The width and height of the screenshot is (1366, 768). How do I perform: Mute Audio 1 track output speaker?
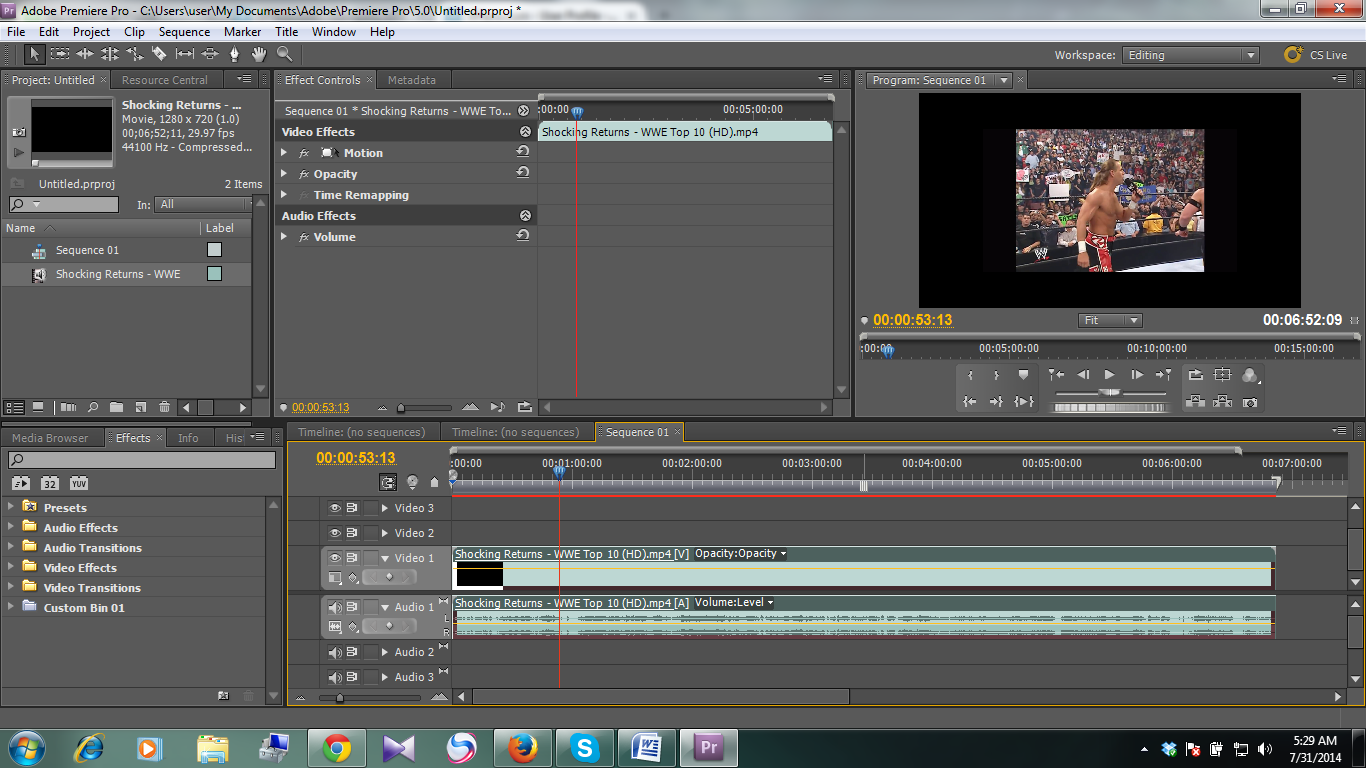[x=335, y=607]
